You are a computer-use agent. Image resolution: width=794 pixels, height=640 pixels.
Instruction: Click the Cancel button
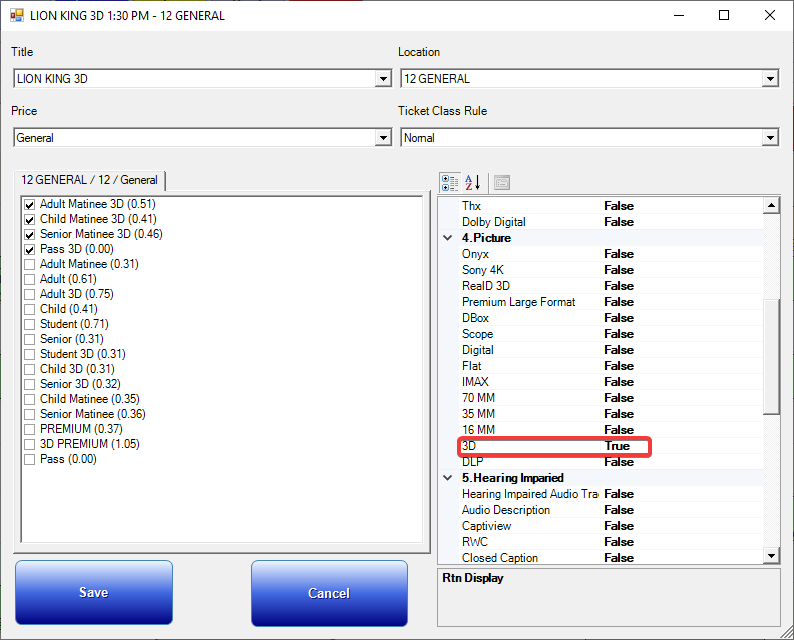point(329,593)
